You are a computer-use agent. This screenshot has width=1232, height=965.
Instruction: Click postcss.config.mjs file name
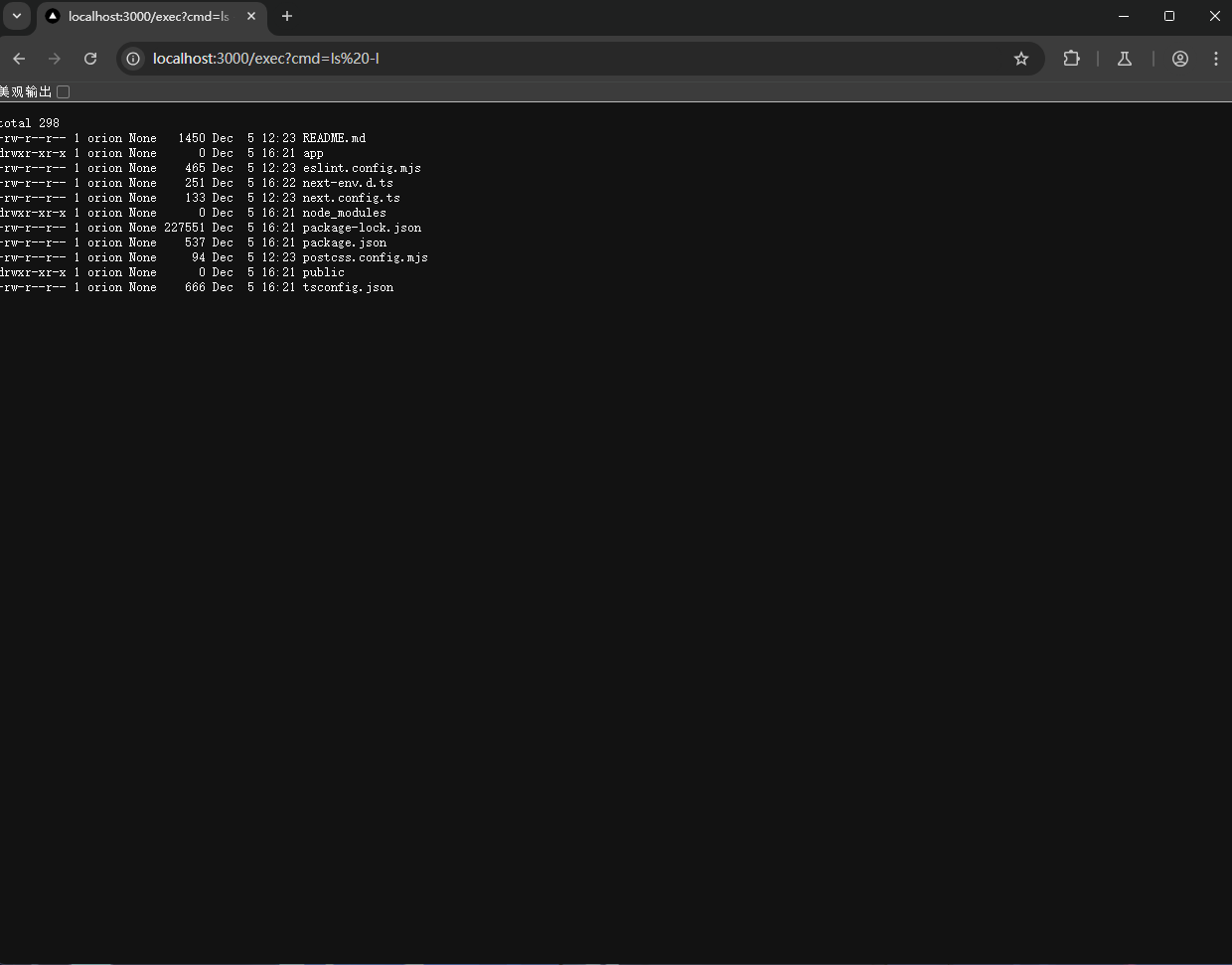pyautogui.click(x=365, y=257)
